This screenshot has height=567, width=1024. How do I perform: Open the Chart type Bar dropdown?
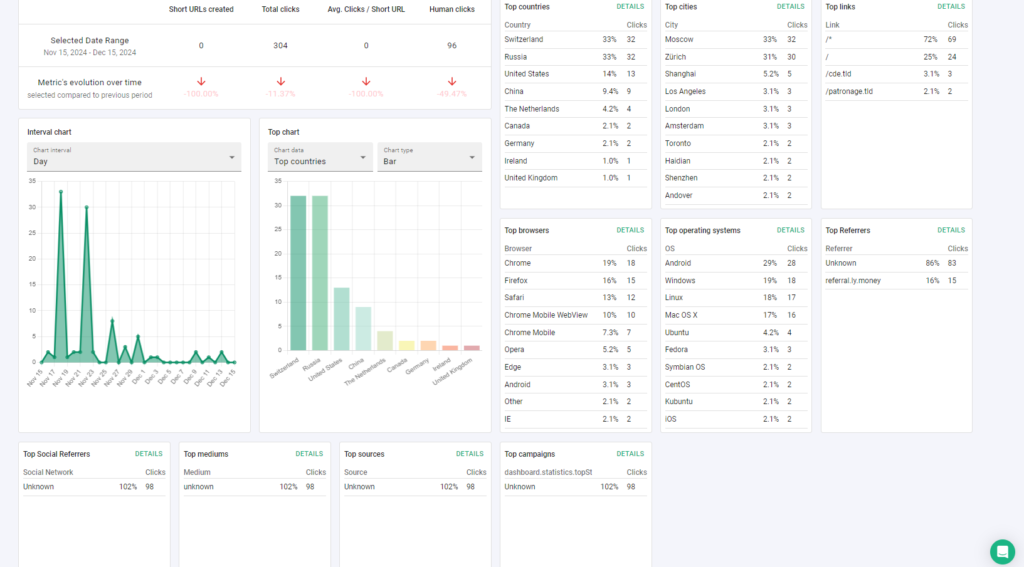(x=429, y=157)
